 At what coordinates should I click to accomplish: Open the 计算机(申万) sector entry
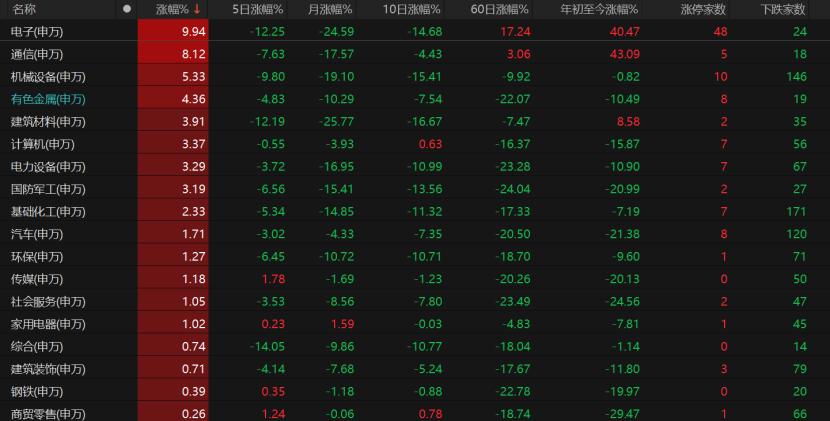pyautogui.click(x=42, y=144)
